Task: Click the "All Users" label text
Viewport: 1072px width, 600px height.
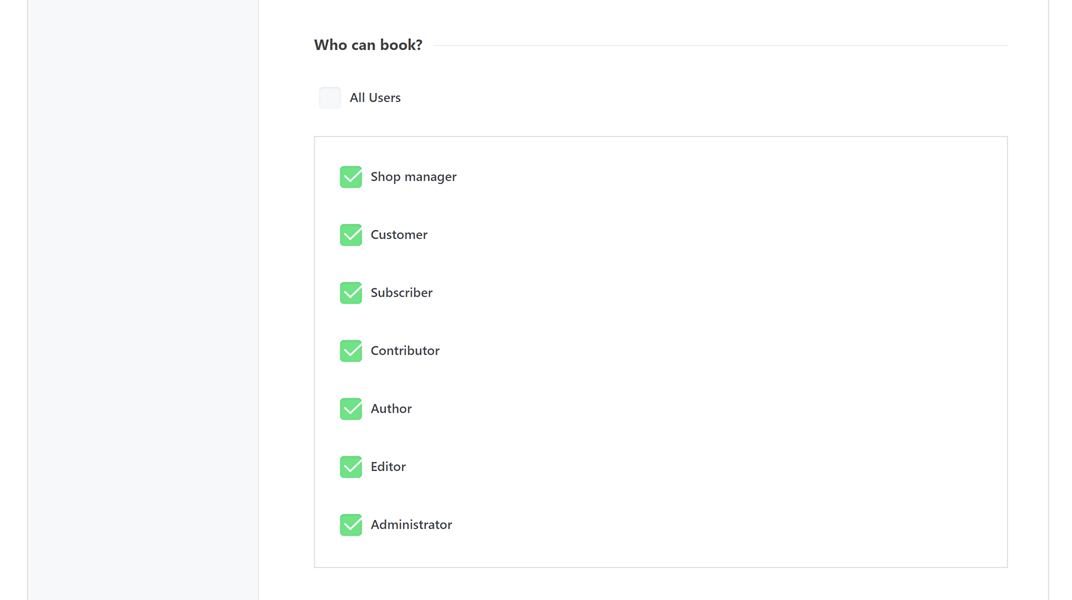Action: click(375, 98)
